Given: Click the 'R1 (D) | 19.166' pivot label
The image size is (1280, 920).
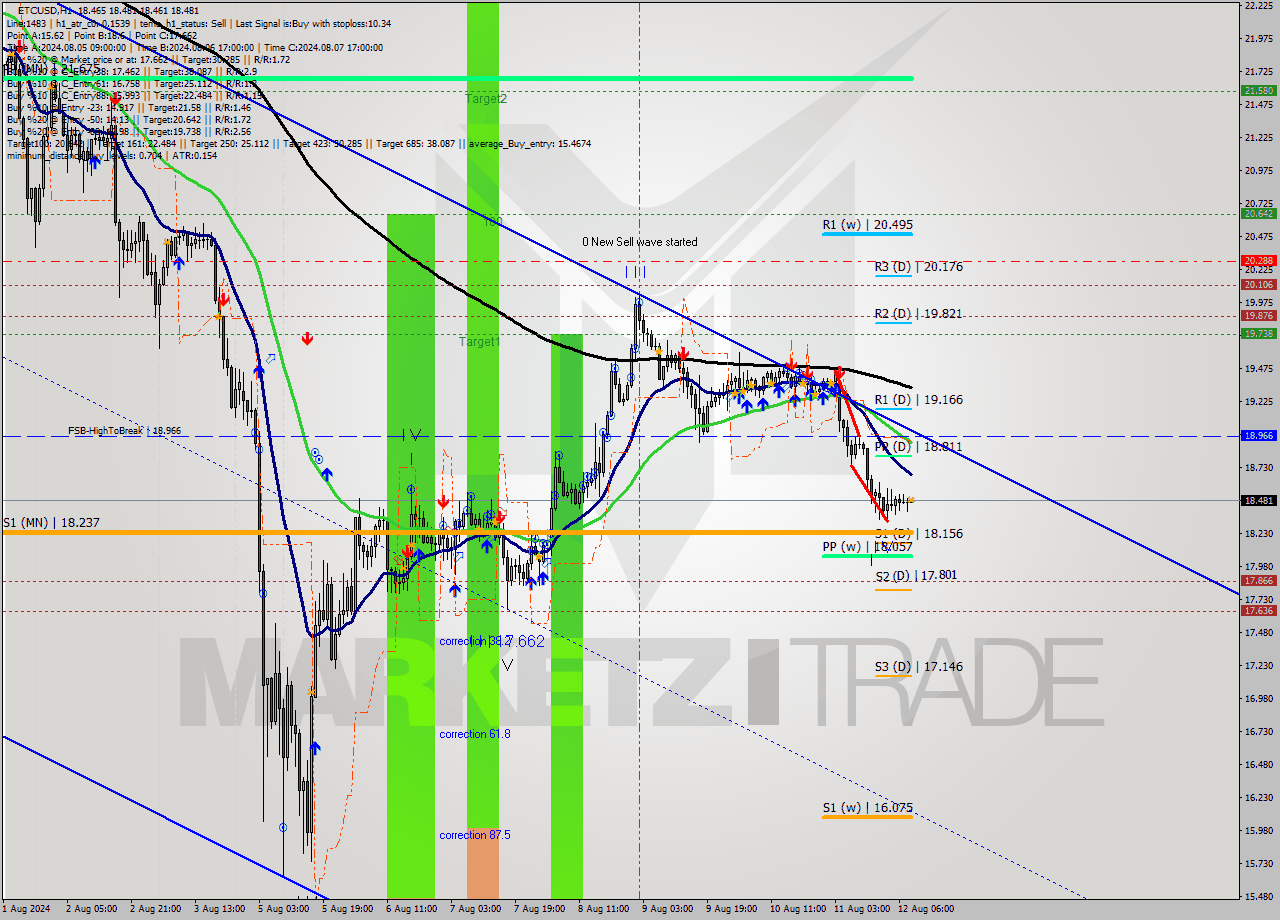Looking at the screenshot, I should click(918, 400).
